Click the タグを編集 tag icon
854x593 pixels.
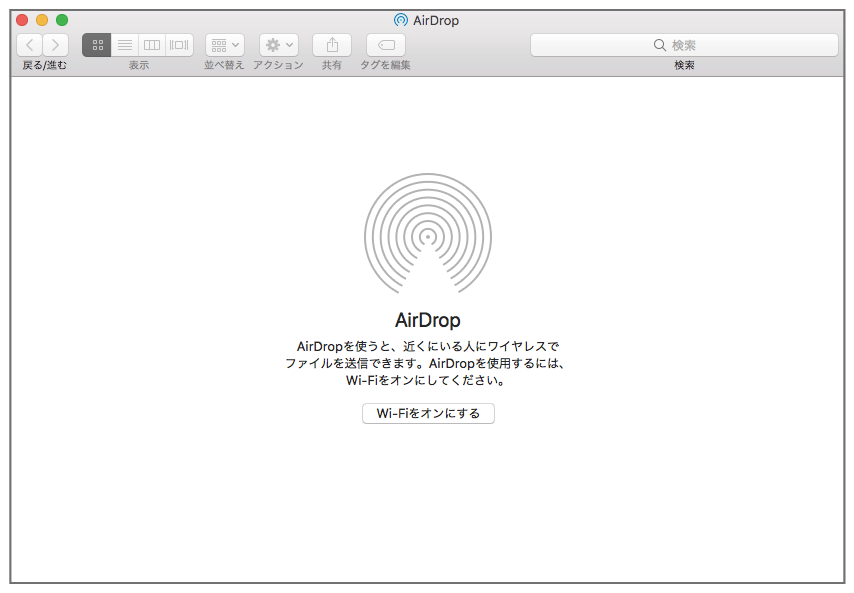[x=386, y=45]
